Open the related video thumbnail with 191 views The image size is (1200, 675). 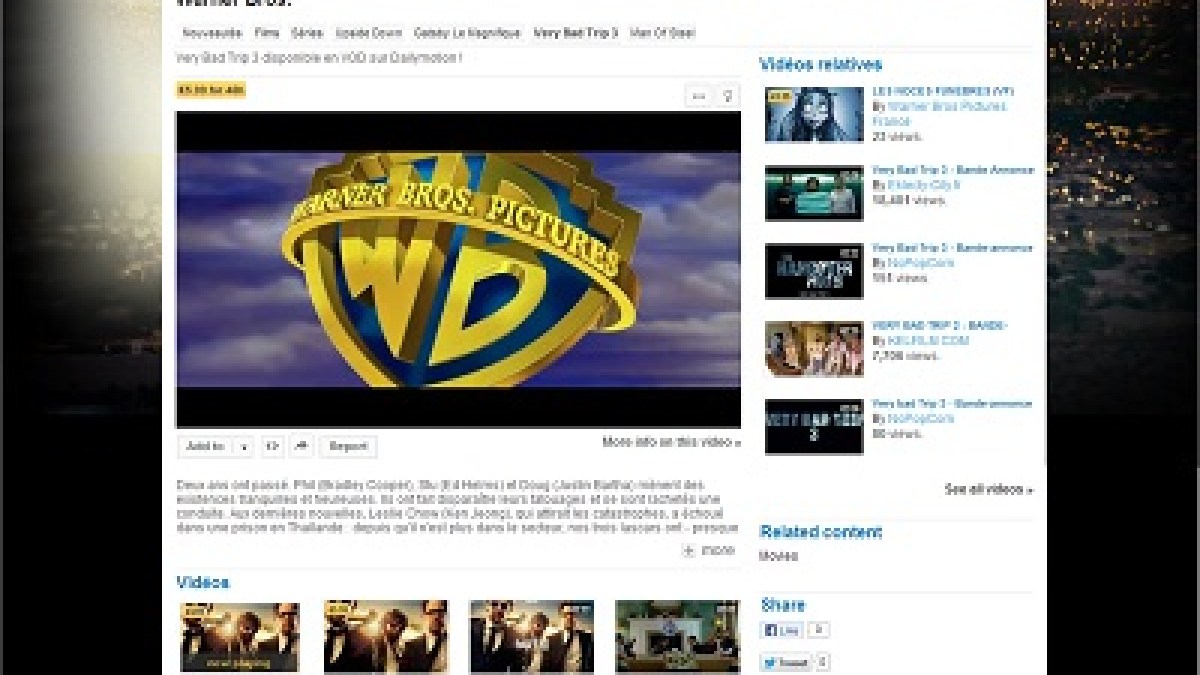point(814,271)
